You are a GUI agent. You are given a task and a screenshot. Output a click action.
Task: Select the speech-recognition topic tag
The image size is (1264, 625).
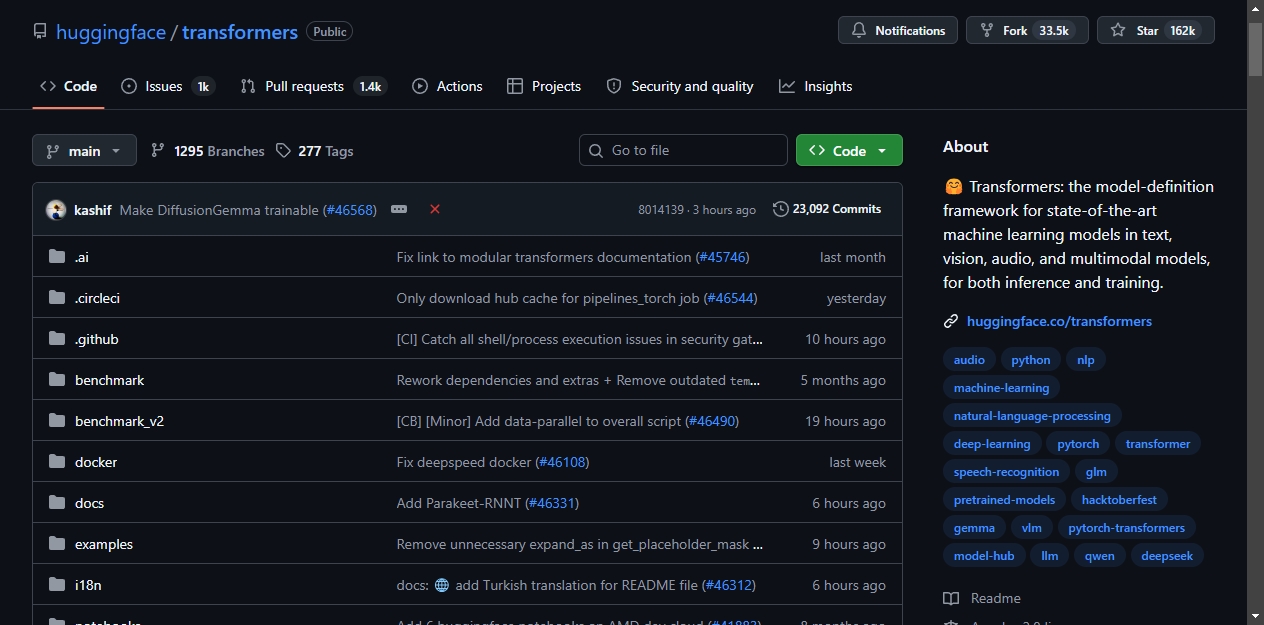coord(1006,472)
